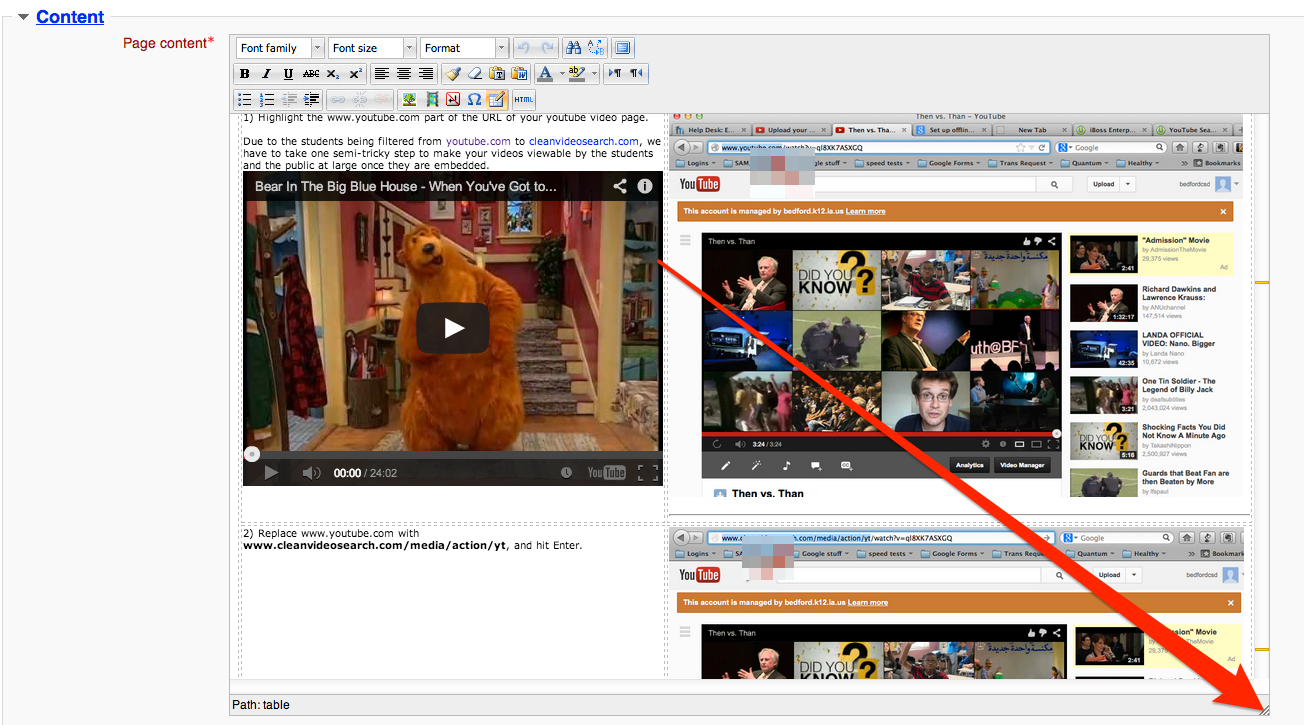Open the HTML source editor

523,99
